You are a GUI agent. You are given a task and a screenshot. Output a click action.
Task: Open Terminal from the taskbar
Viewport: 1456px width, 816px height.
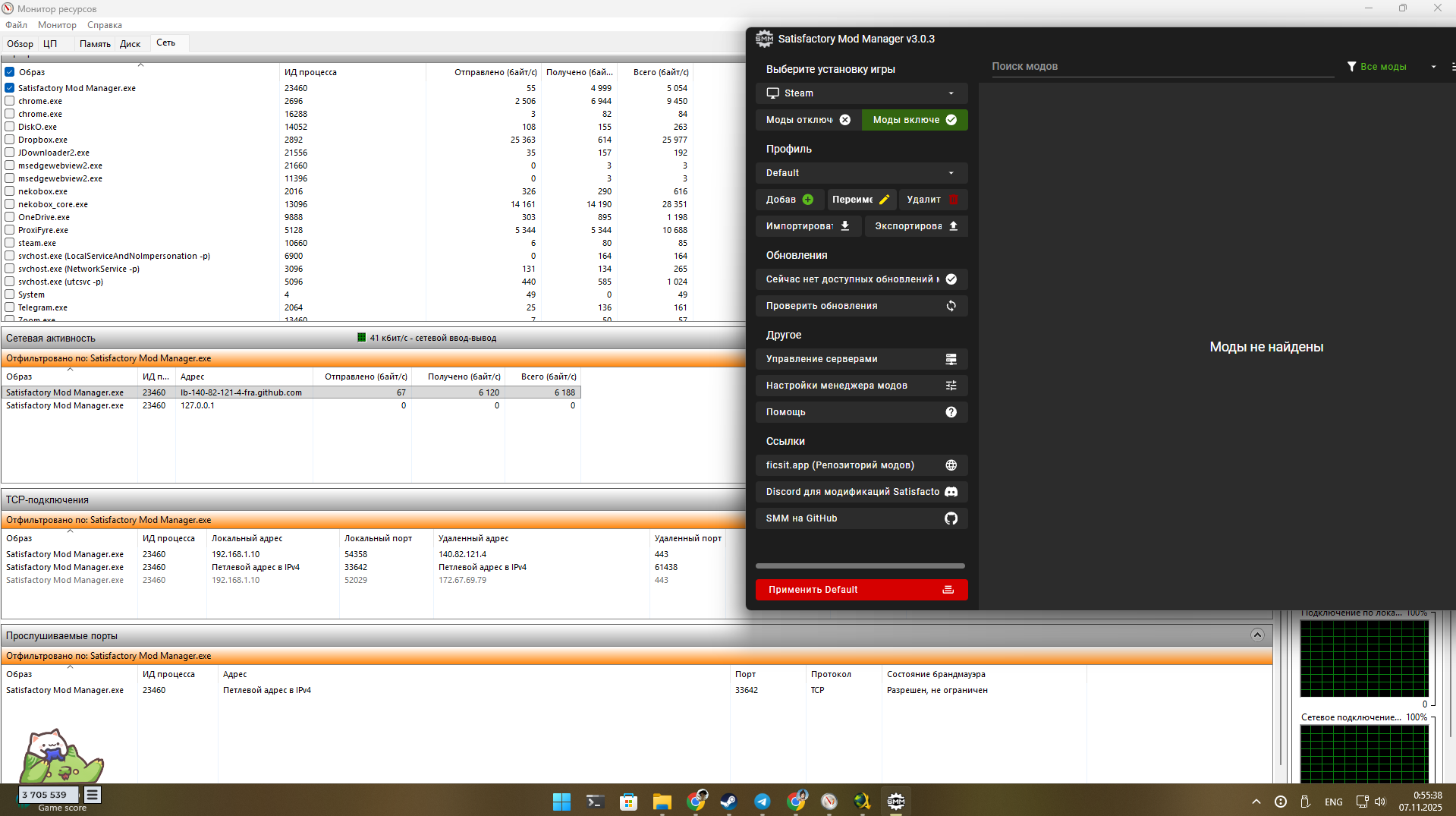click(595, 802)
